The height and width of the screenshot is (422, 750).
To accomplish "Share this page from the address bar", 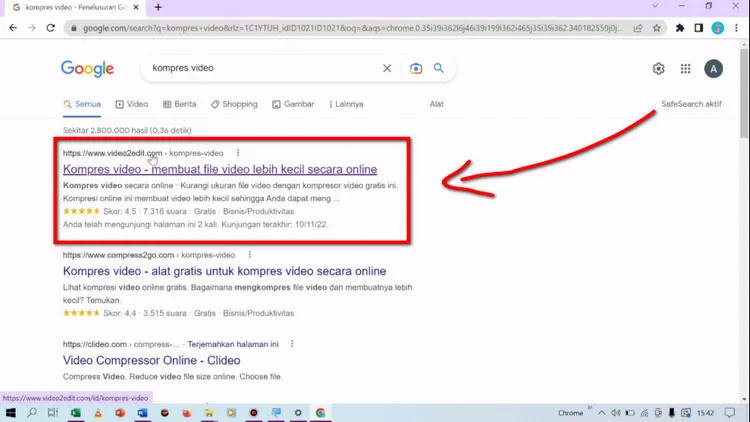I will pyautogui.click(x=638, y=28).
